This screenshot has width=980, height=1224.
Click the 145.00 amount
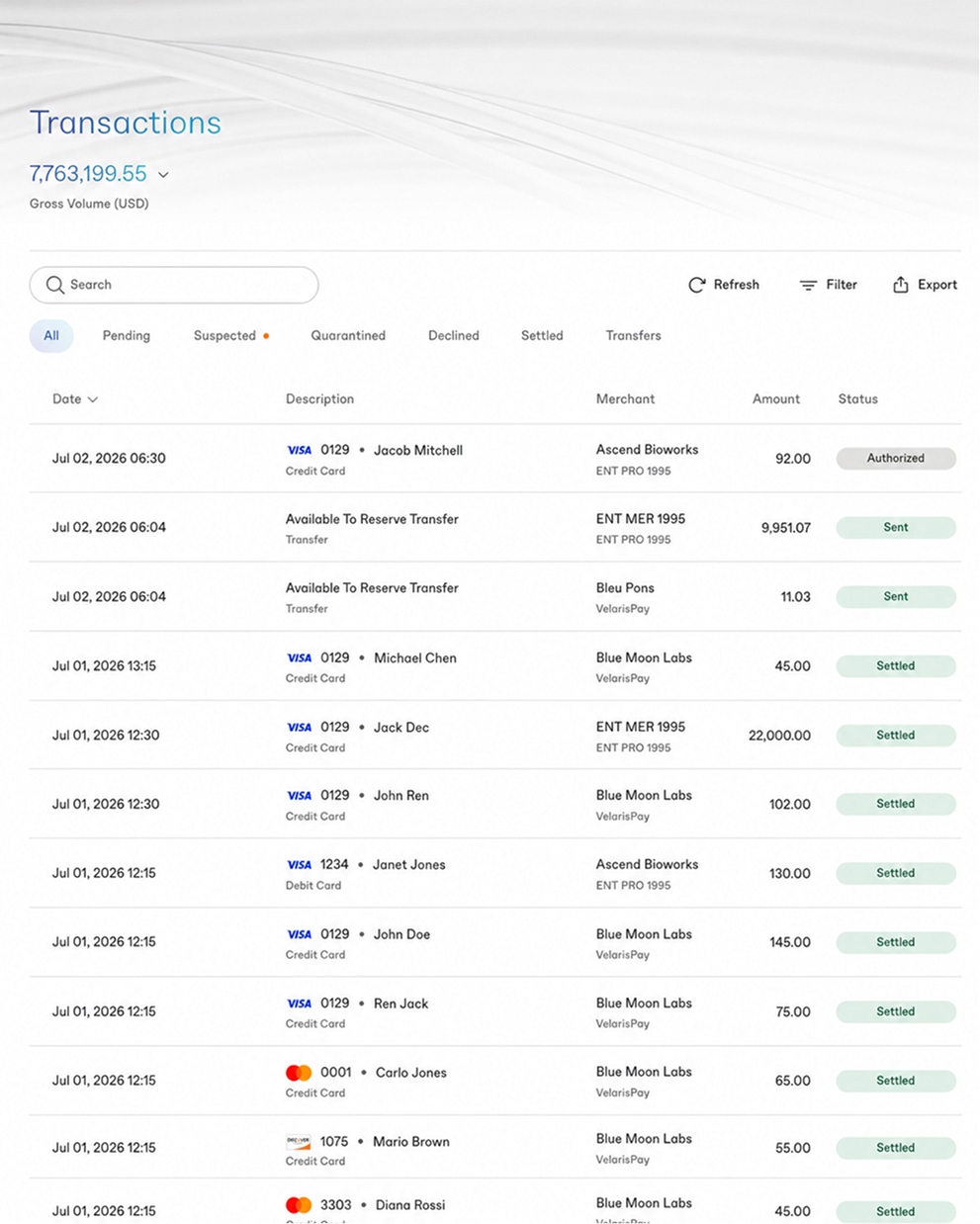click(x=790, y=943)
